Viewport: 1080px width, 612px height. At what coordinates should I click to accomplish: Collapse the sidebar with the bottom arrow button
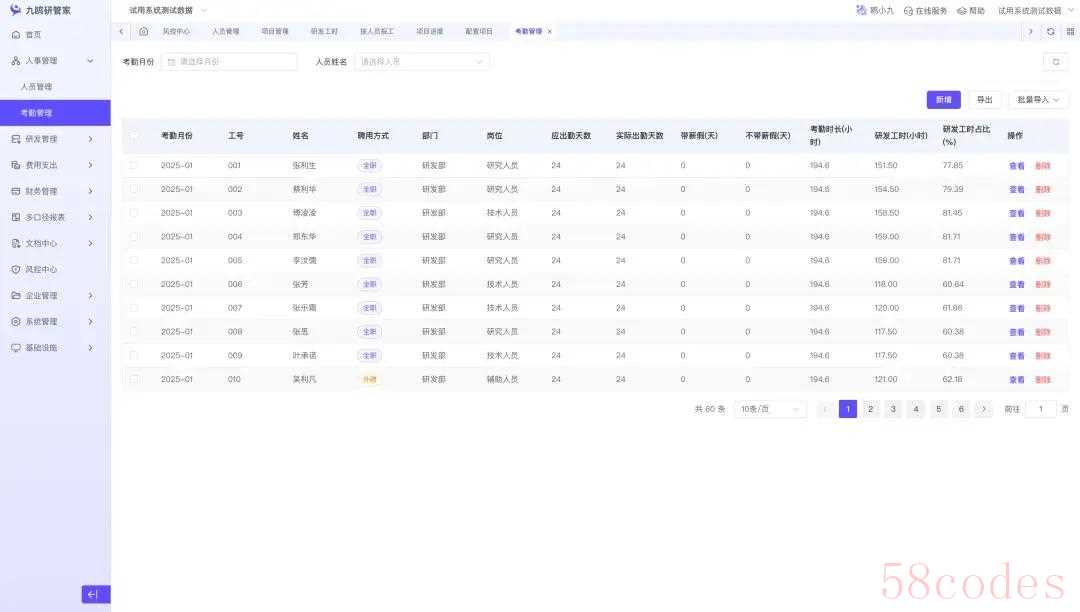95,594
